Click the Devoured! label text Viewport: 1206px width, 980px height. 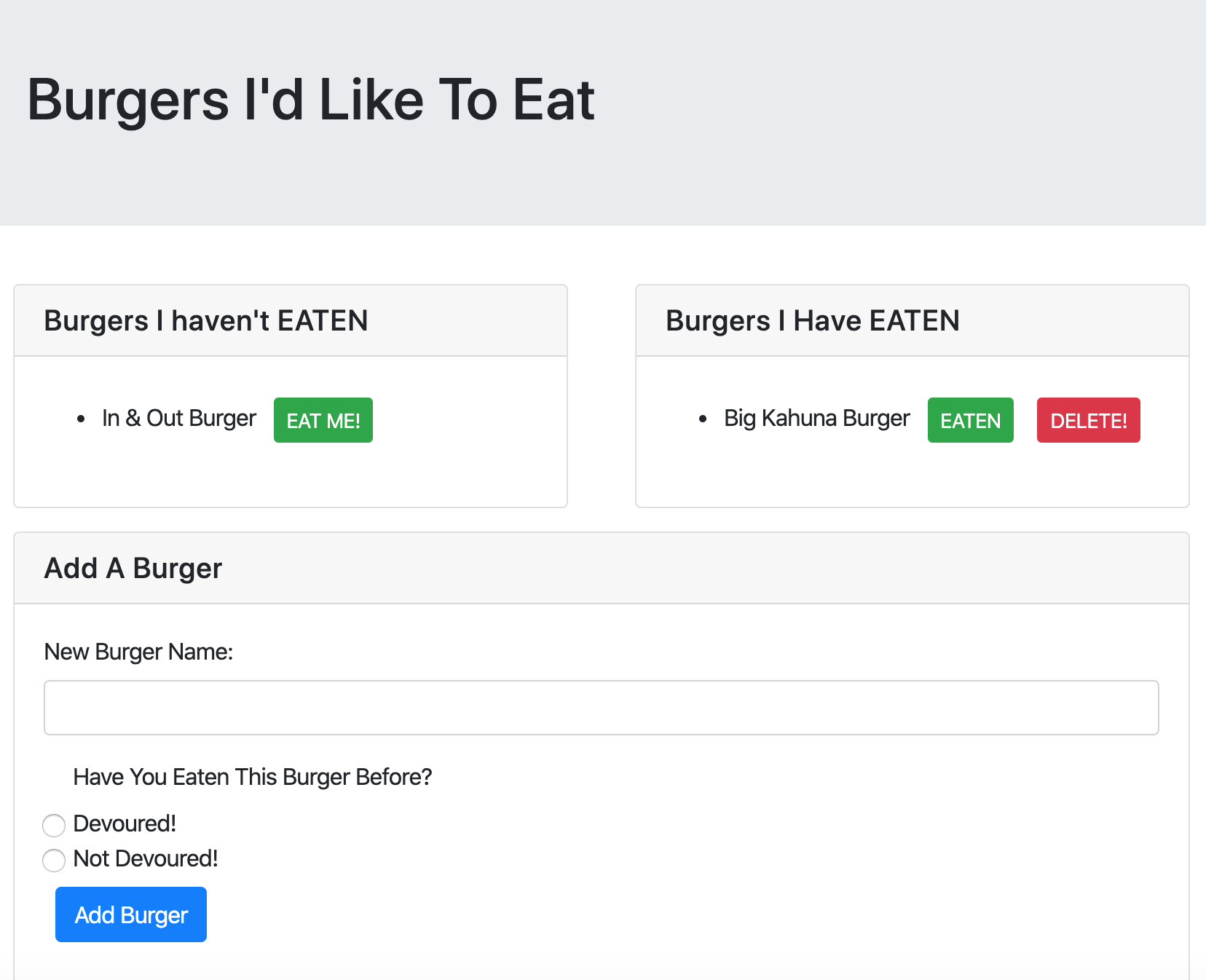point(125,823)
